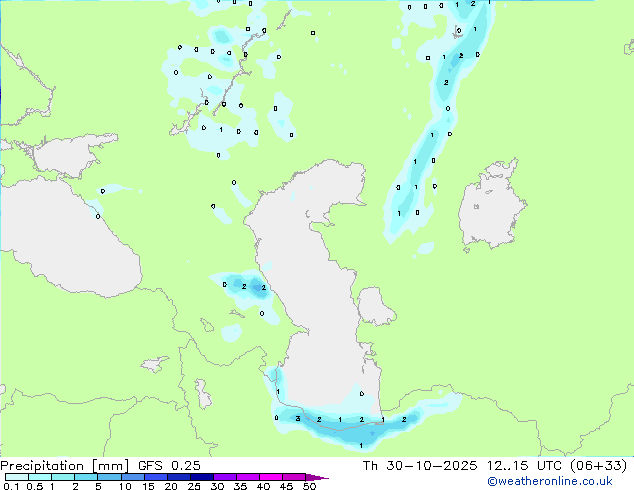Image resolution: width=634 pixels, height=490 pixels.
Task: Click the '40' legend scale label
Action: pyautogui.click(x=263, y=486)
